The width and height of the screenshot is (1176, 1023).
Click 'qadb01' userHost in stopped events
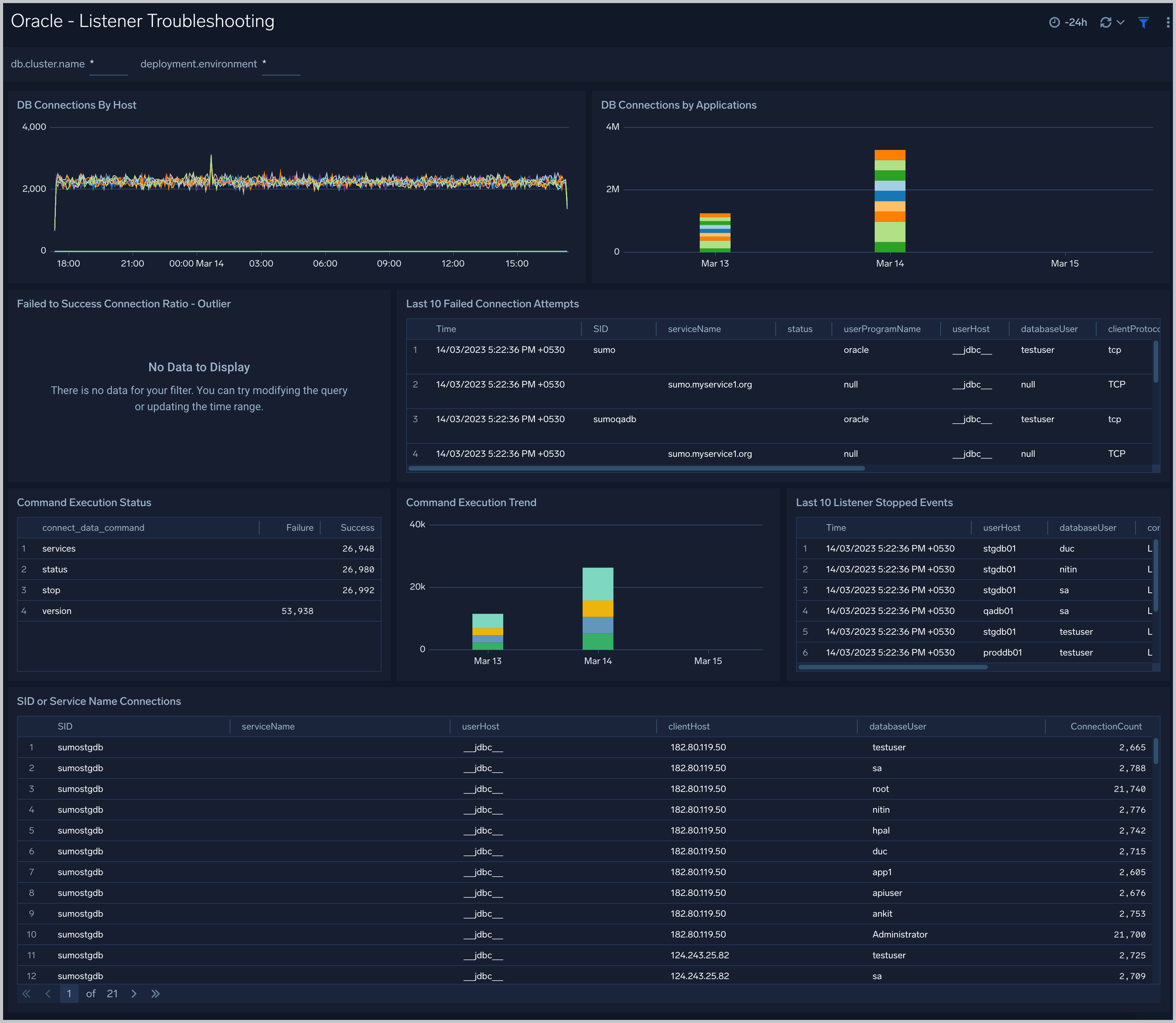[x=998, y=611]
